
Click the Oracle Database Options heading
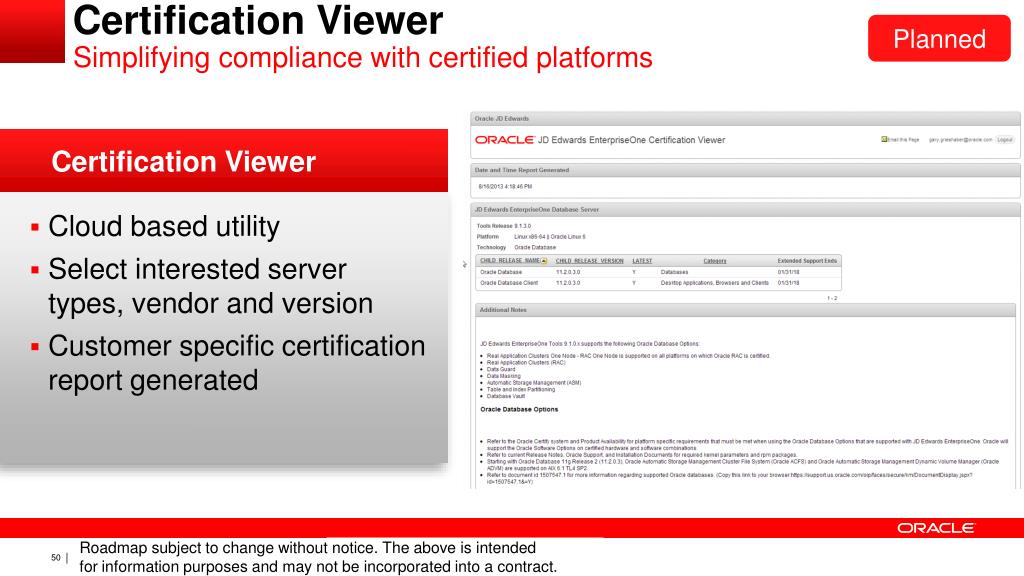point(519,409)
